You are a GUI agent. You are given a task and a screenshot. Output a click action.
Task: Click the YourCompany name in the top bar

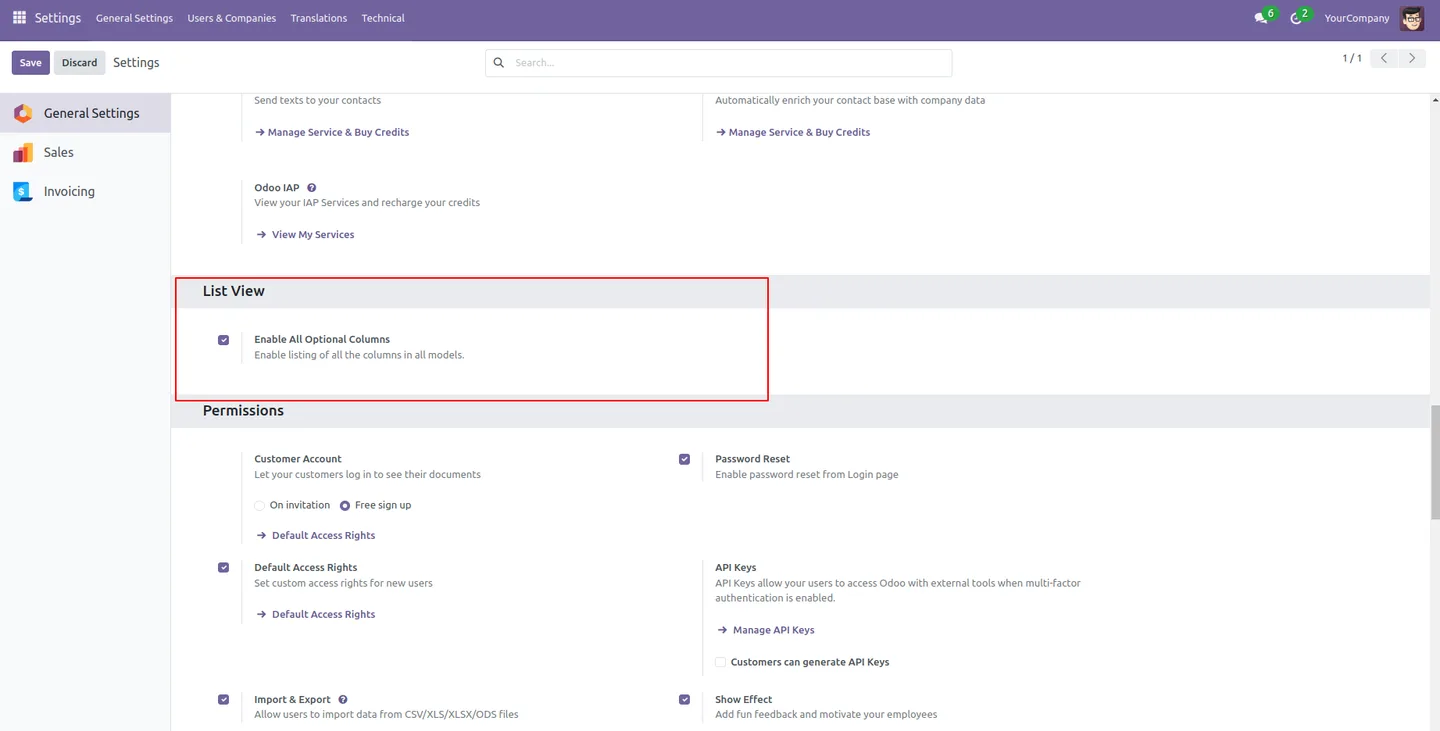(x=1356, y=18)
